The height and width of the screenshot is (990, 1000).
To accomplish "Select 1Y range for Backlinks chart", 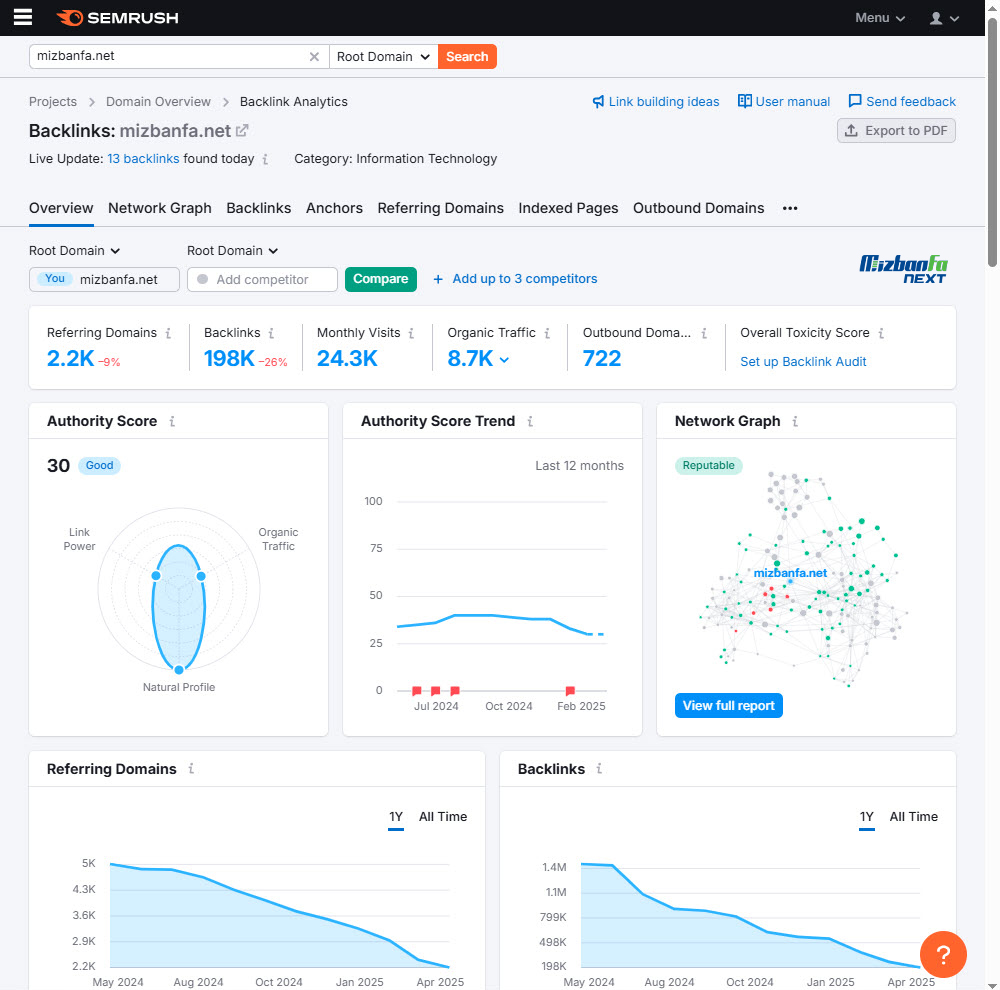I will tap(867, 817).
